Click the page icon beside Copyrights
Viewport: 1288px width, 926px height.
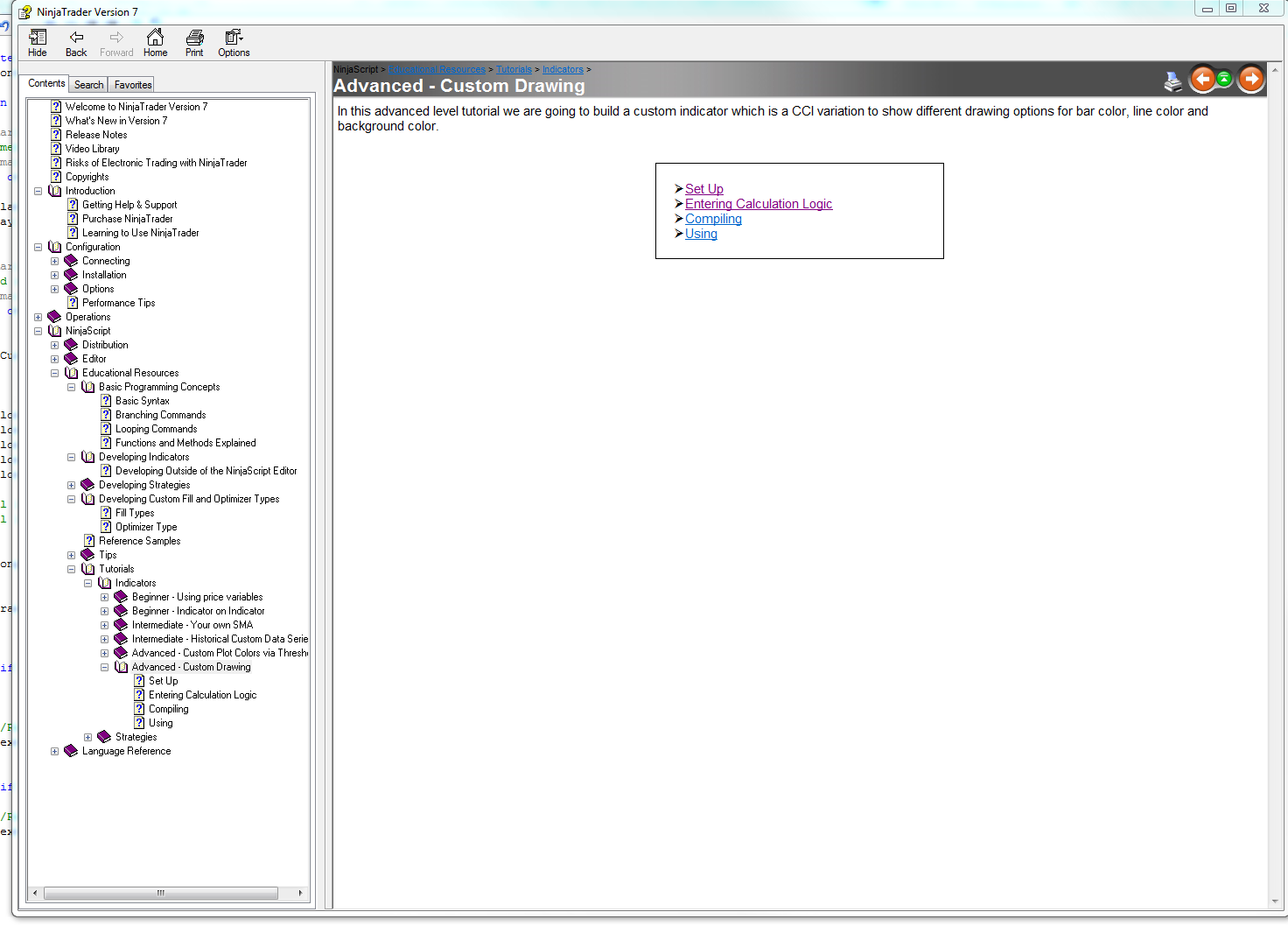(x=56, y=177)
